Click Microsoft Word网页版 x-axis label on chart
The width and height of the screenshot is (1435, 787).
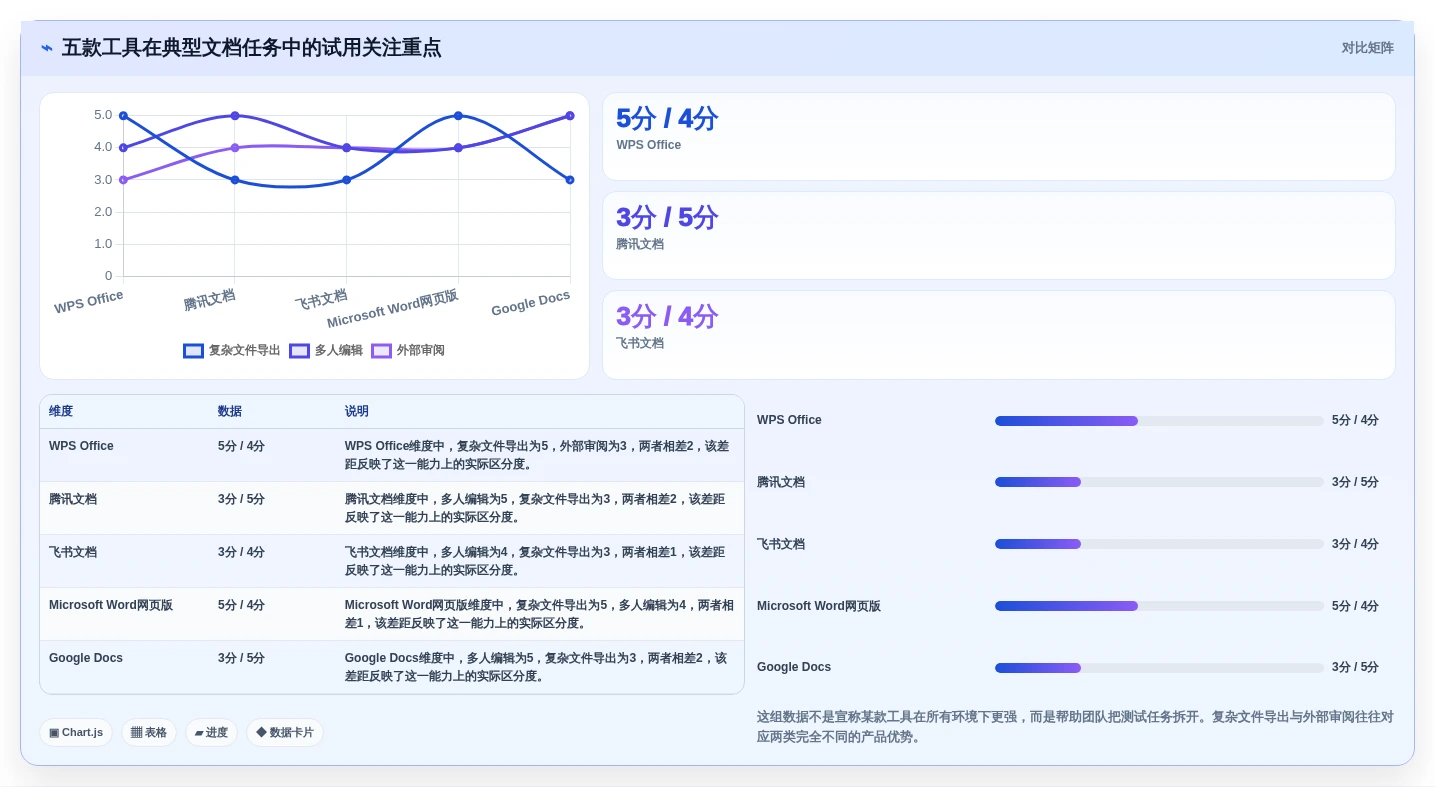pyautogui.click(x=393, y=309)
